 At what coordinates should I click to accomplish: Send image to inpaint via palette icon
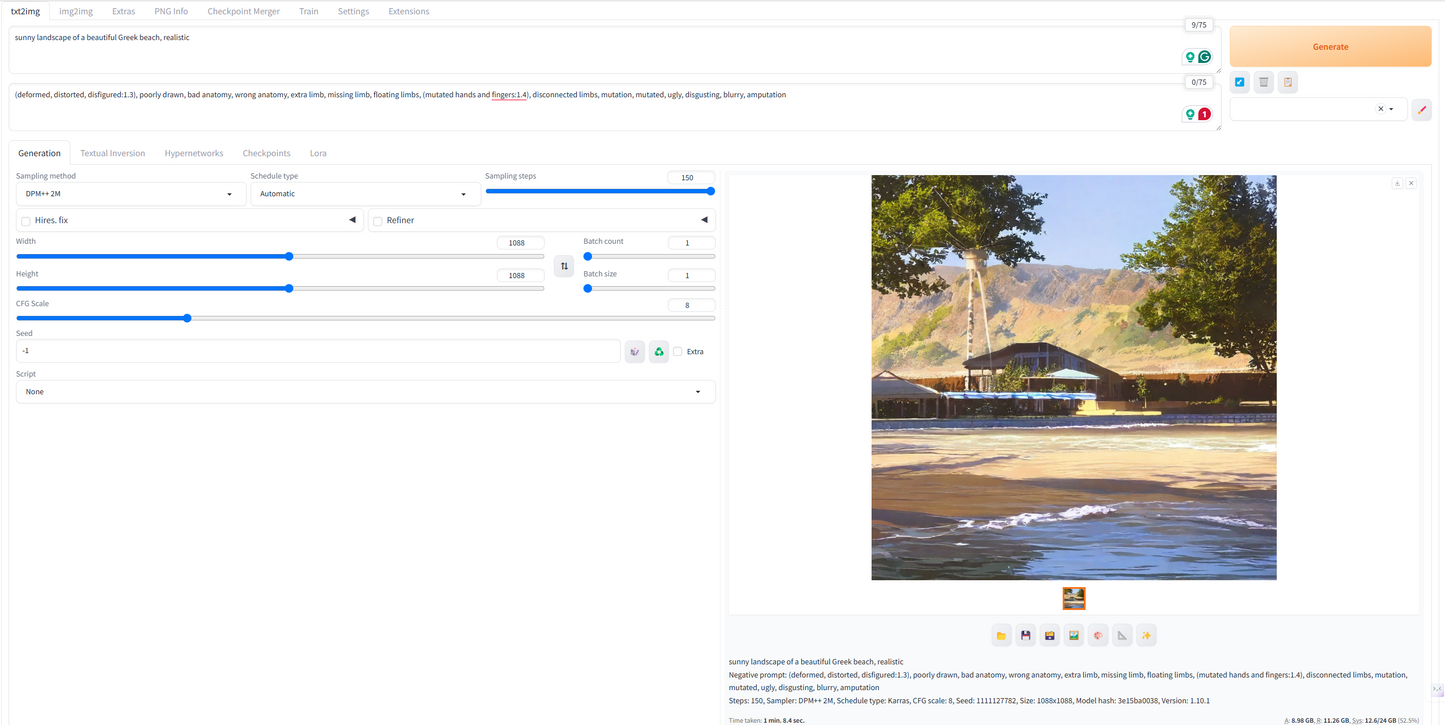[1097, 635]
